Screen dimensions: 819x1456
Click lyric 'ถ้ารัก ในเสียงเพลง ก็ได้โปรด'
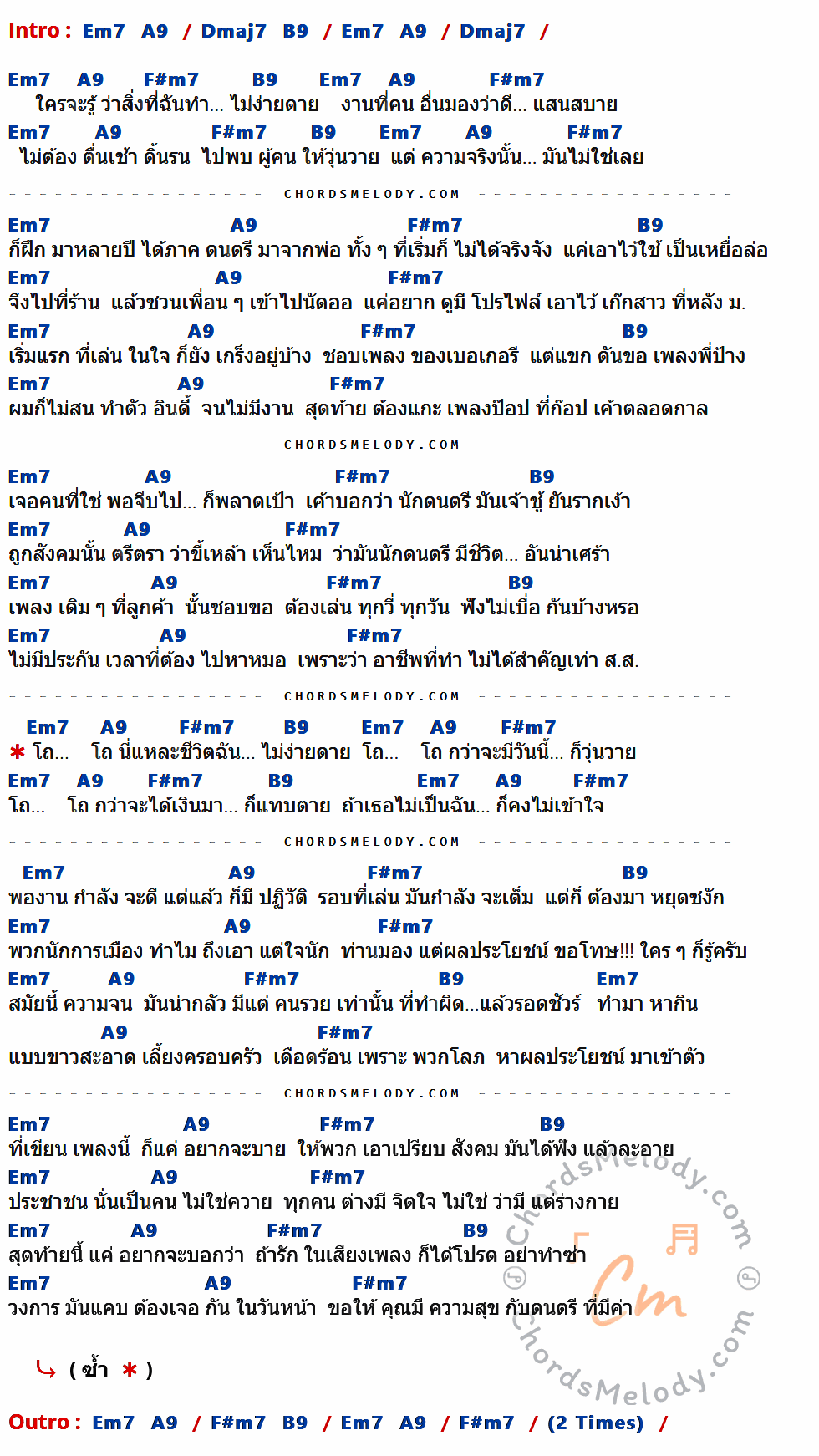click(375, 1256)
